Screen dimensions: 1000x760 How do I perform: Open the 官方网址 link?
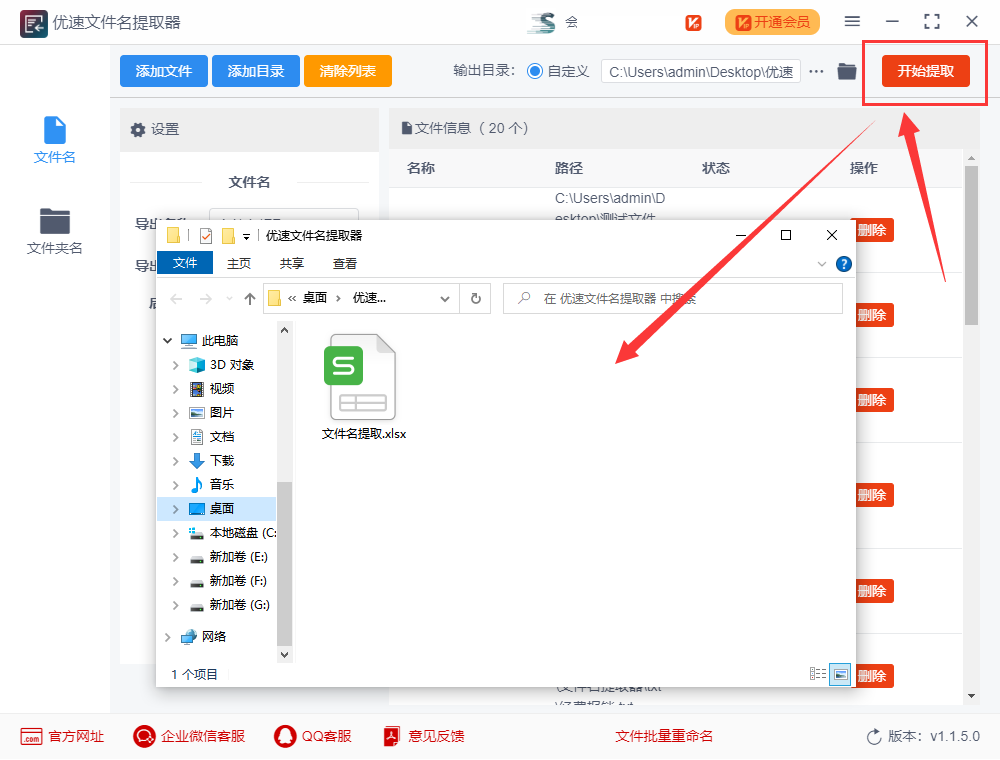62,736
